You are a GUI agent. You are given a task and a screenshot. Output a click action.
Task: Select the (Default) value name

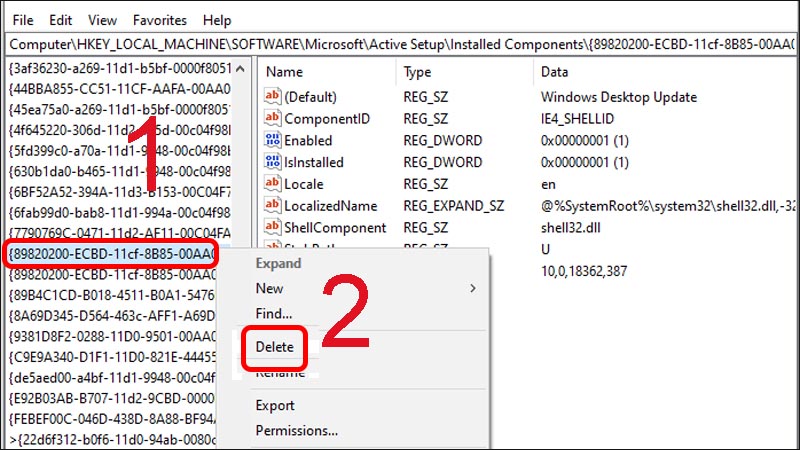(310, 97)
